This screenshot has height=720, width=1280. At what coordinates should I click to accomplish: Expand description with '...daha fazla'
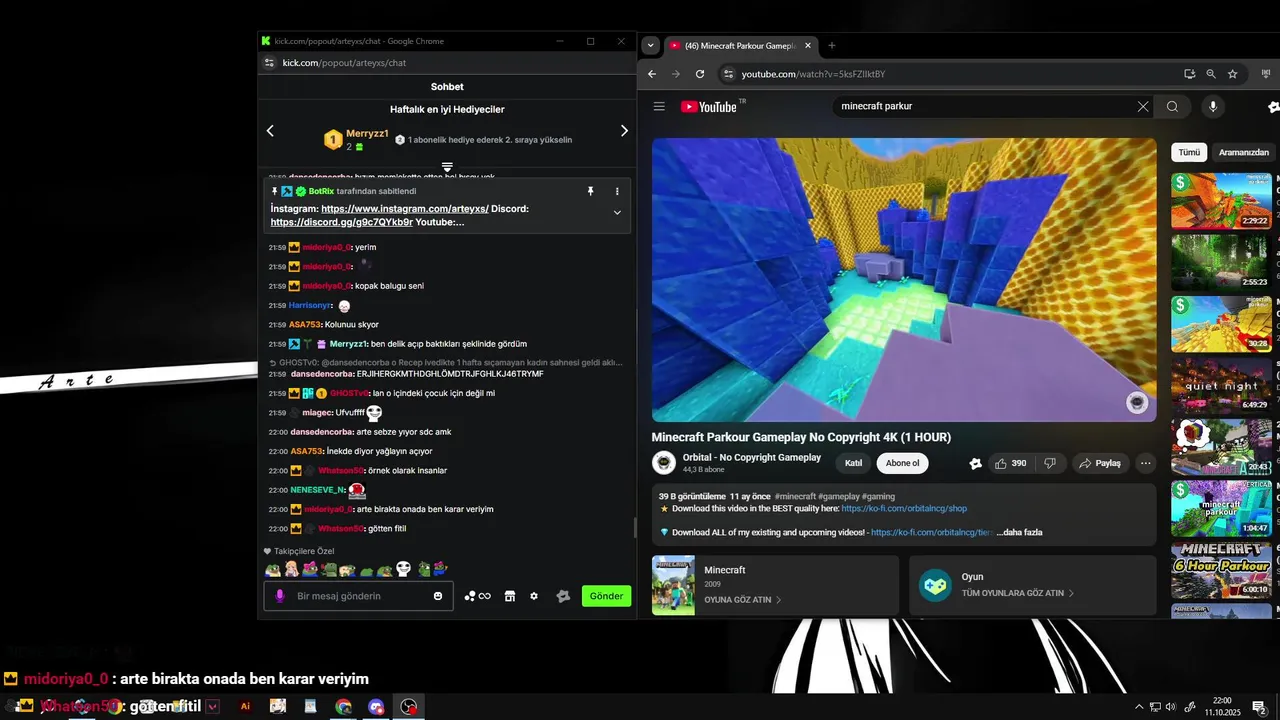(x=1020, y=532)
